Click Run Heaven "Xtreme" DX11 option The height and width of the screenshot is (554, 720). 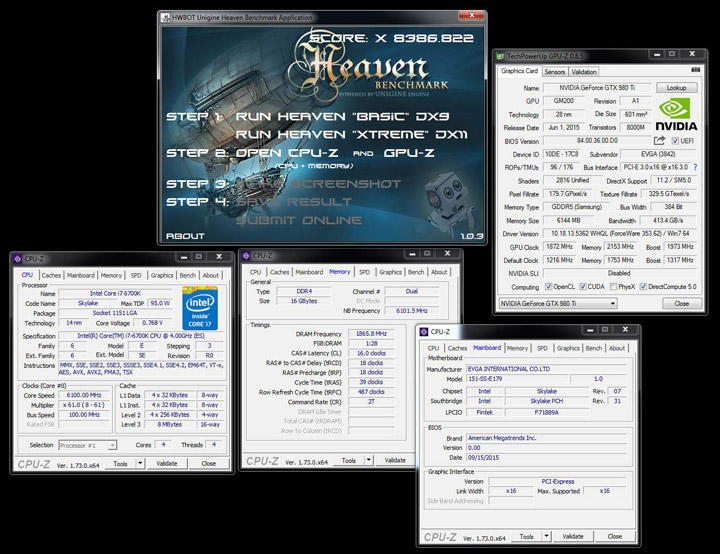(x=351, y=135)
